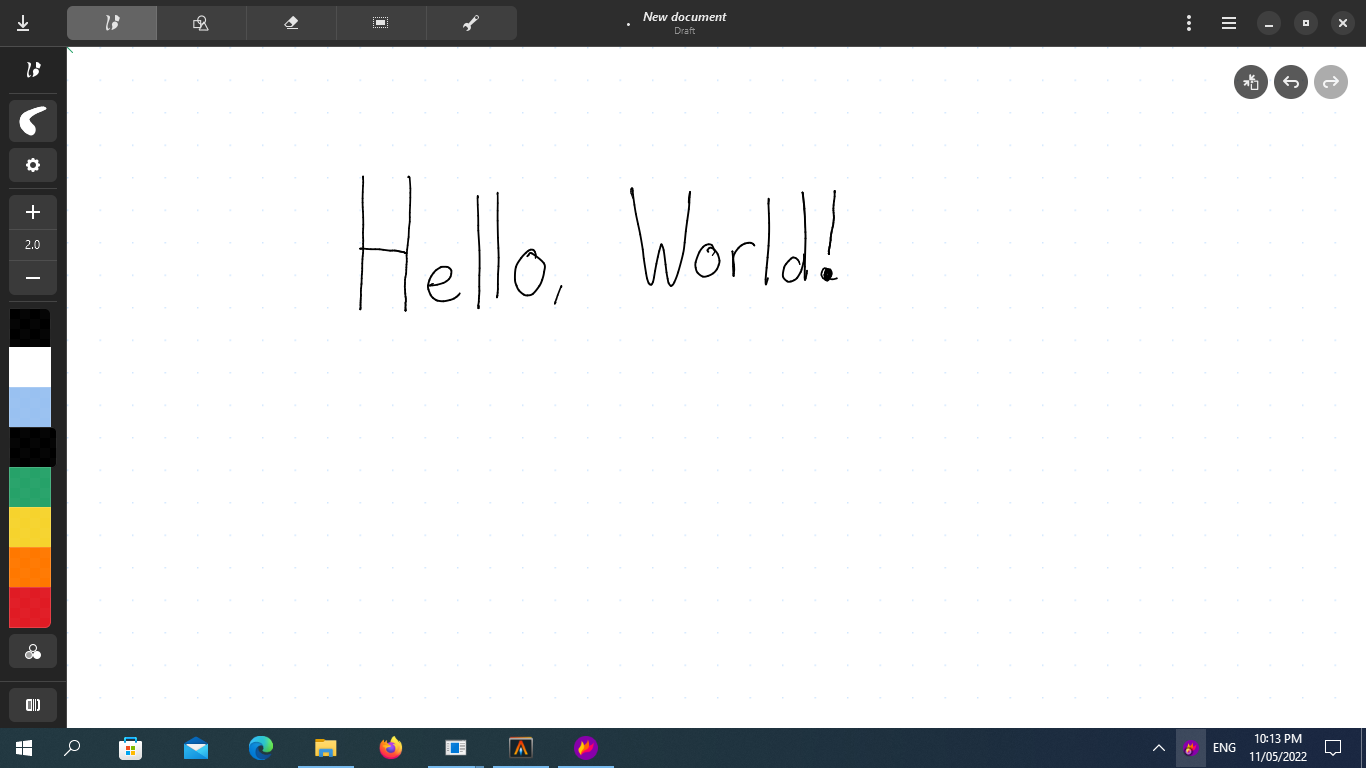
Task: Switch to the Shaper tool tab
Action: click(201, 23)
